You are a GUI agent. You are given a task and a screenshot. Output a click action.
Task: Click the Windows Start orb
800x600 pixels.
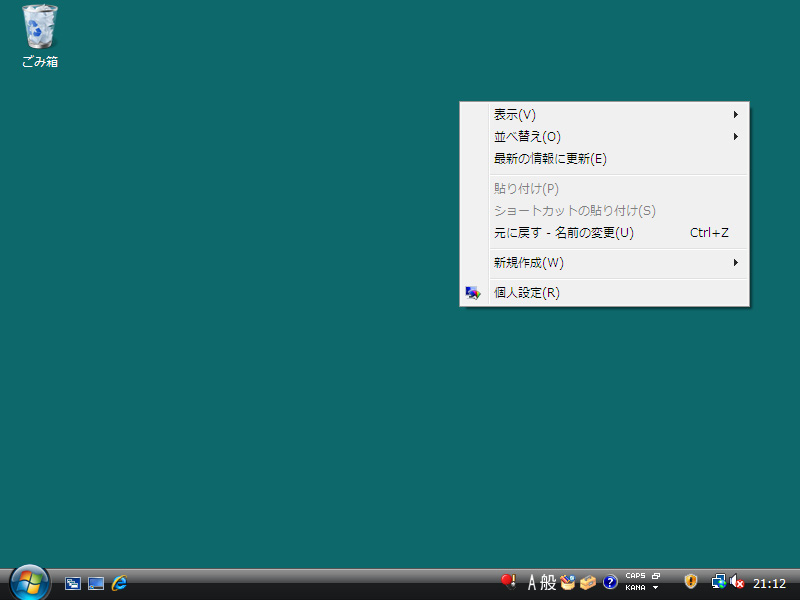(x=30, y=583)
